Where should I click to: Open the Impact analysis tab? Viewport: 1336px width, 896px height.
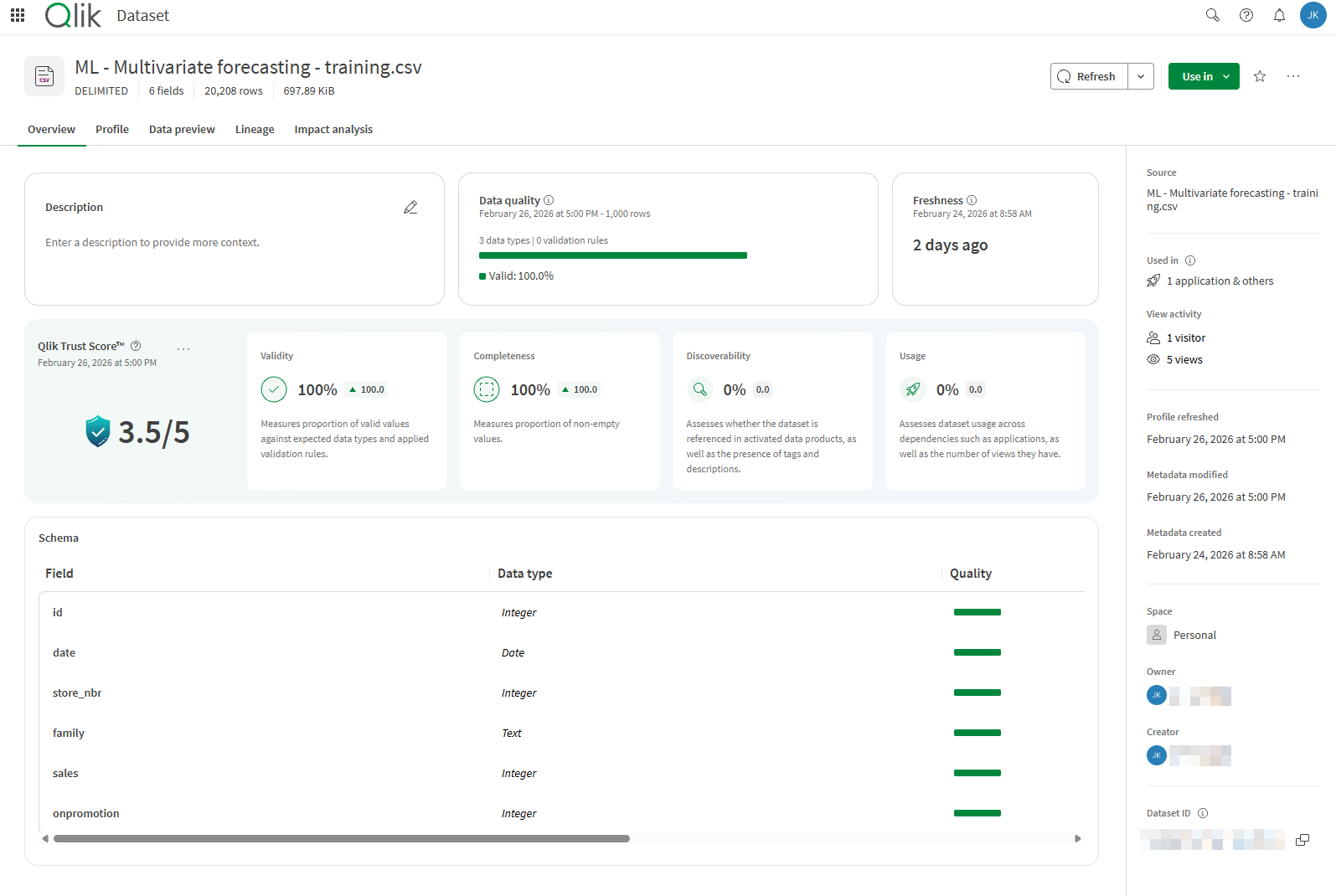click(333, 129)
